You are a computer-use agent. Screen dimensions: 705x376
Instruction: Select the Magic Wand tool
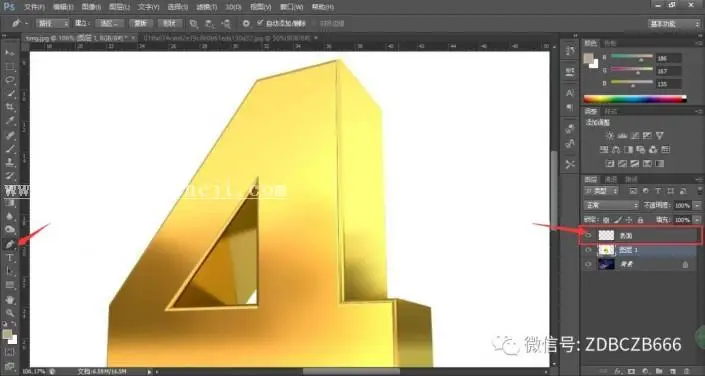click(x=10, y=94)
